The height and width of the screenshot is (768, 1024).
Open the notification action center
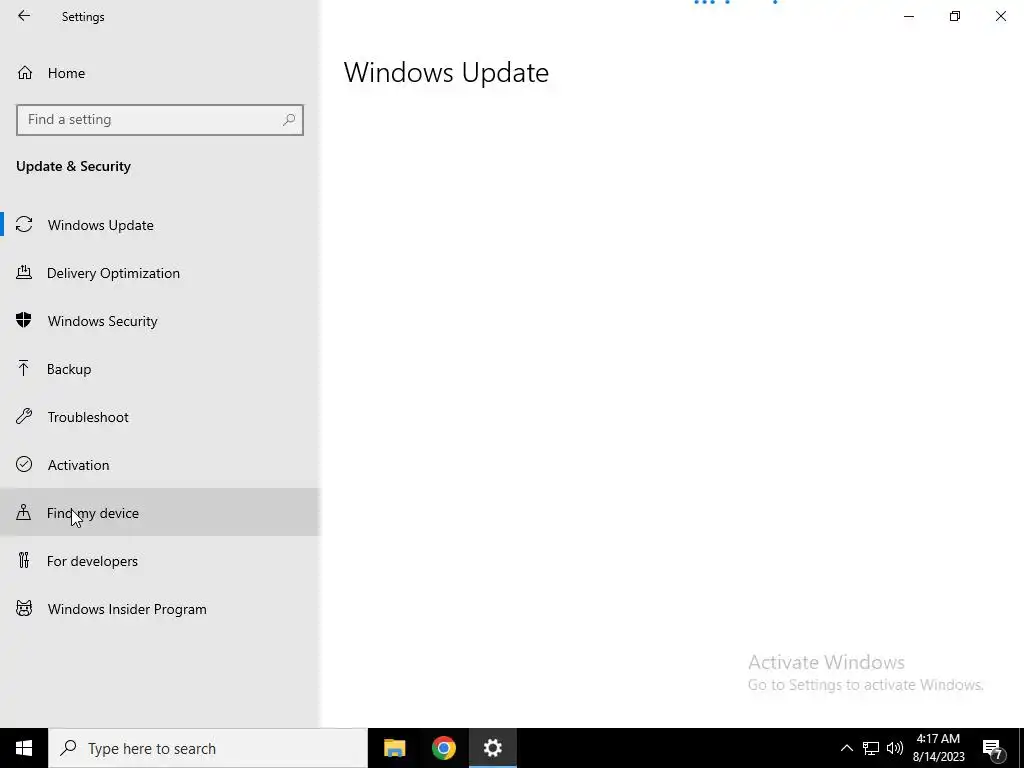(x=993, y=748)
